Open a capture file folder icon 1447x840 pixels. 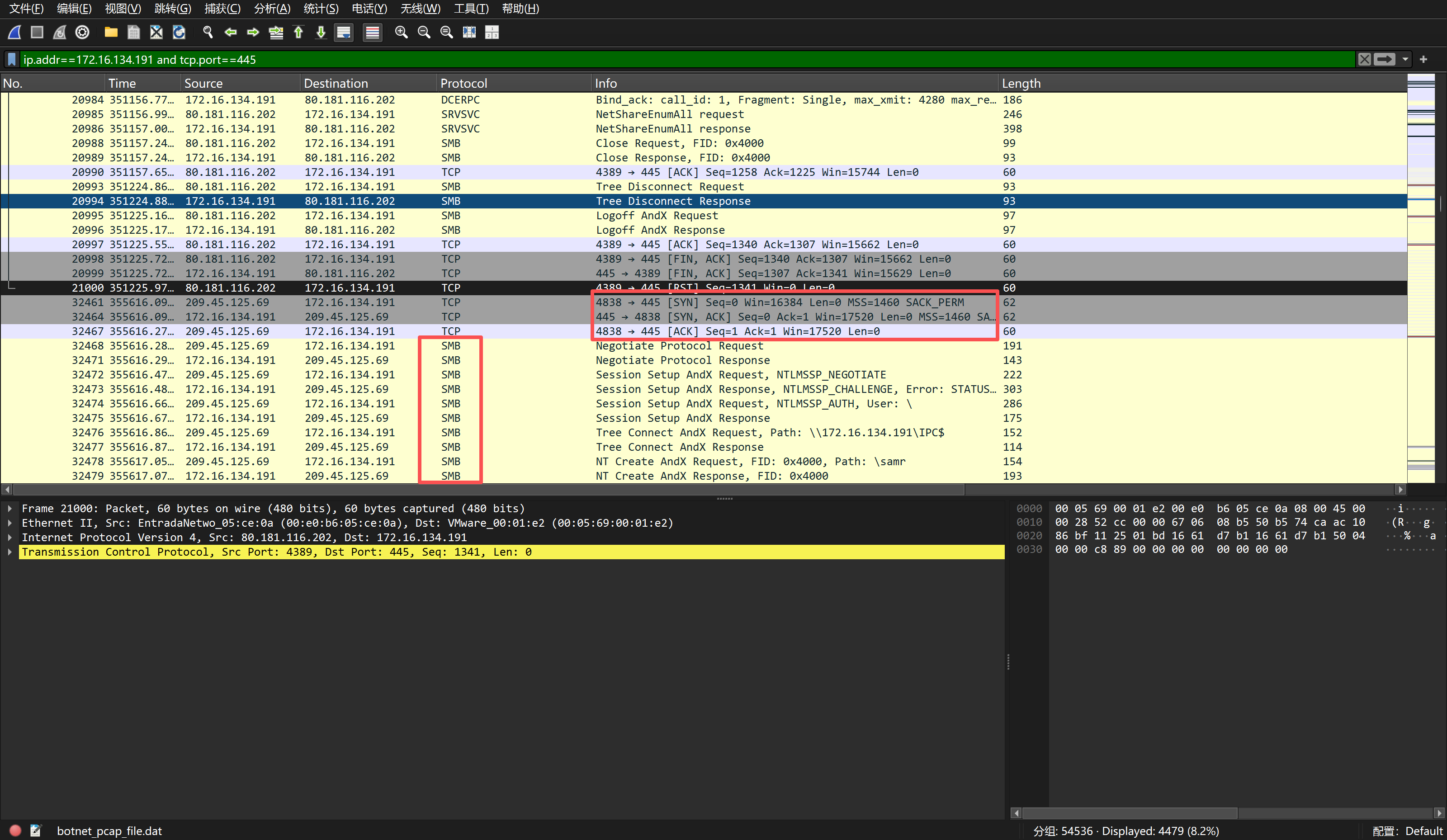pos(111,33)
